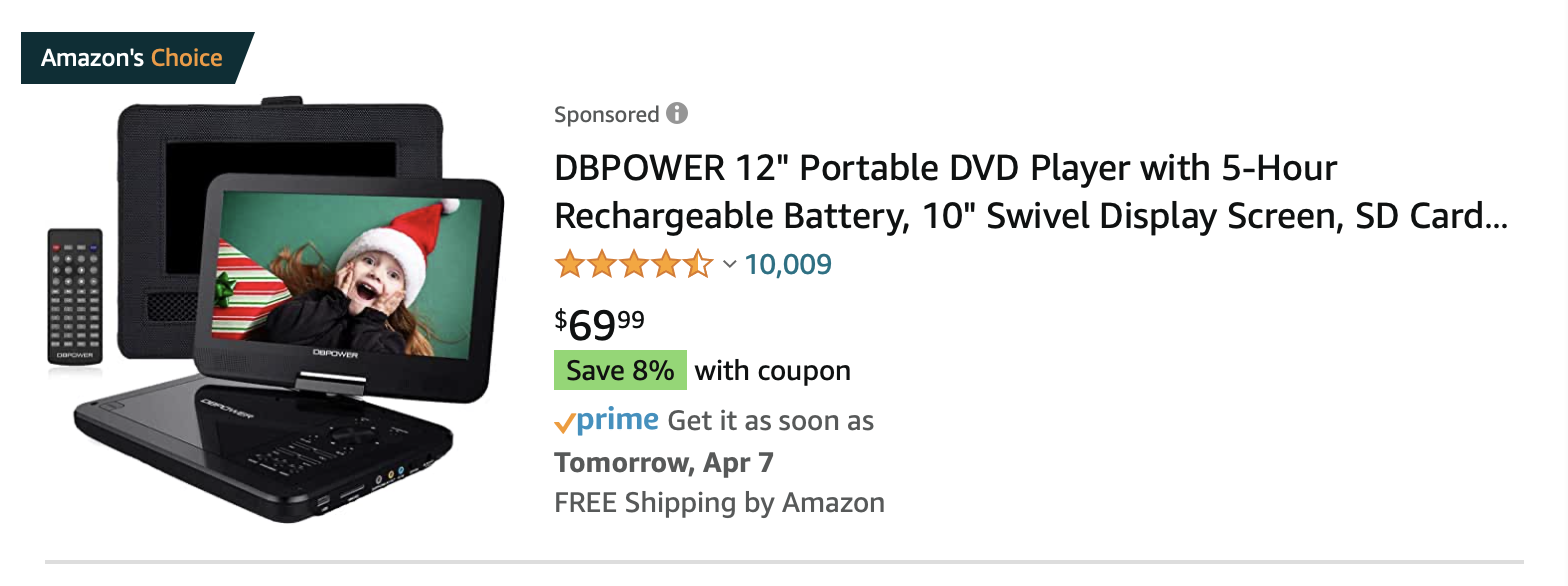Click the Prime checkmark logo

pyautogui.click(x=606, y=421)
